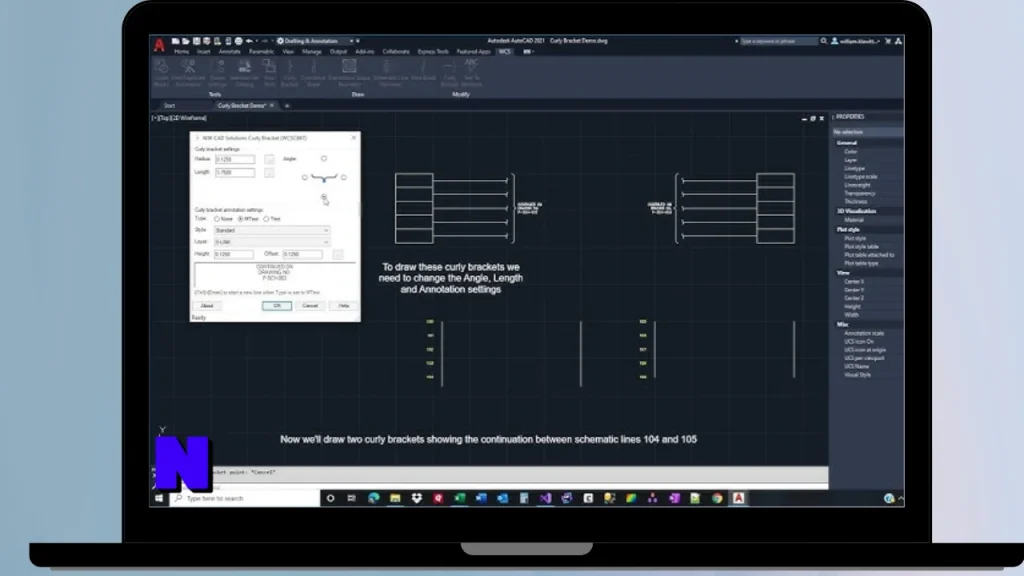Click Undo arrow in quick access toolbar
The height and width of the screenshot is (576, 1024).
(x=249, y=41)
